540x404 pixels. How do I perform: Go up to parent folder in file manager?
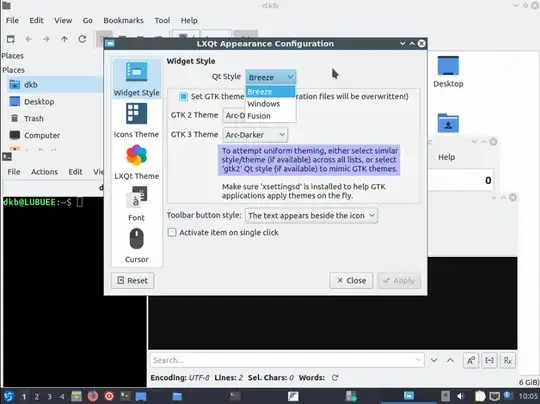pos(64,39)
